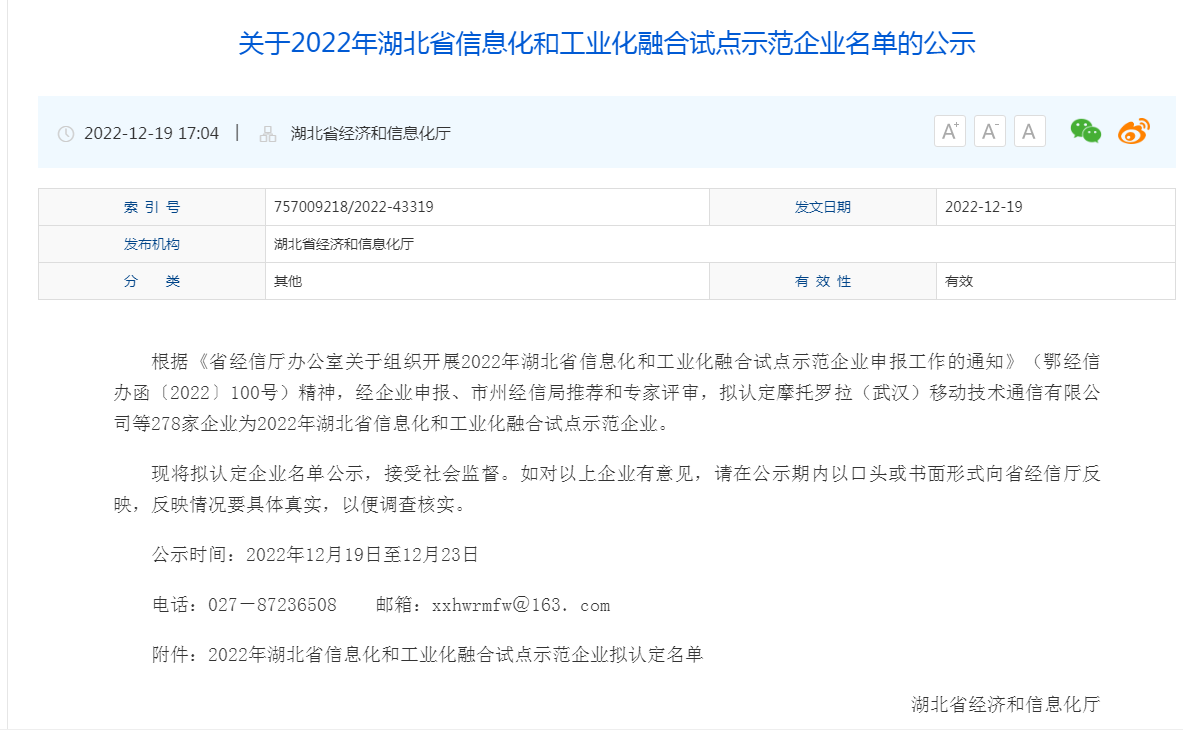Click the clock icon beside the publish date
This screenshot has width=1183, height=733.
pyautogui.click(x=64, y=132)
